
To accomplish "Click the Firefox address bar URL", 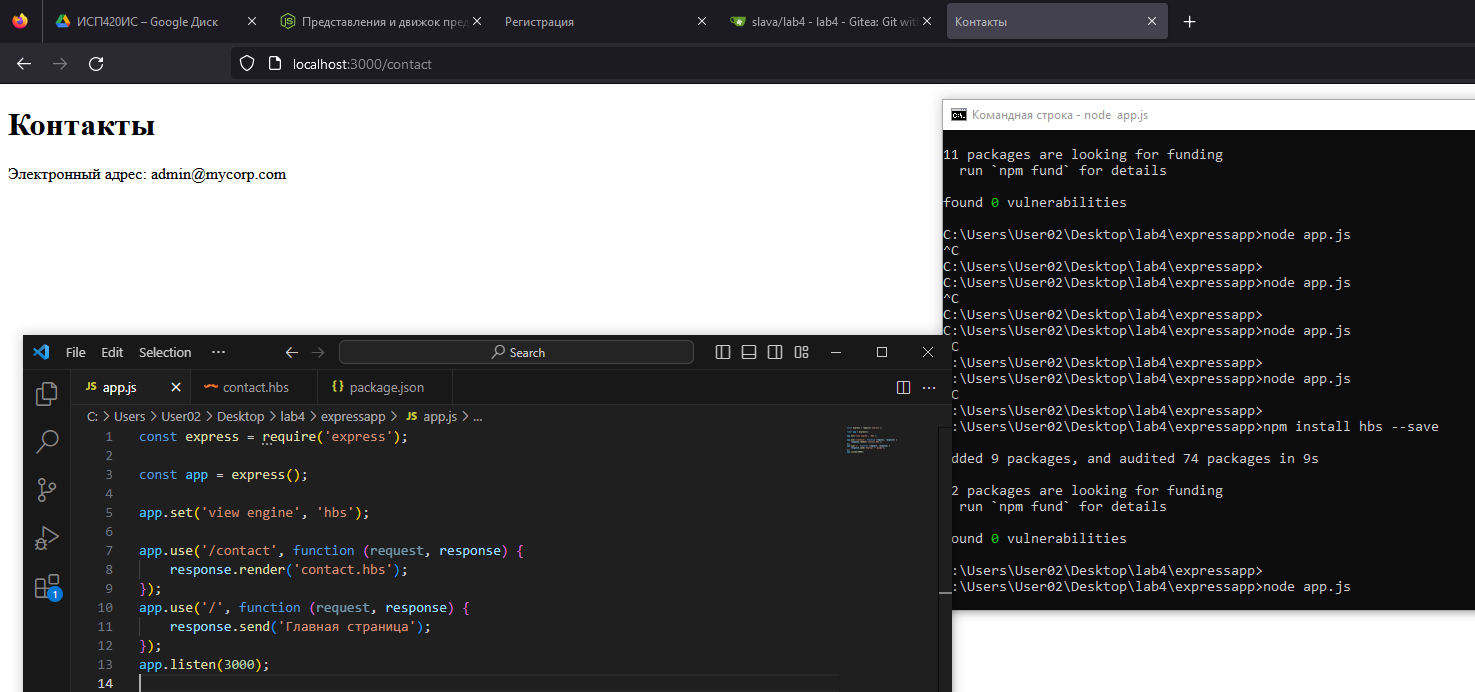I will coord(362,64).
